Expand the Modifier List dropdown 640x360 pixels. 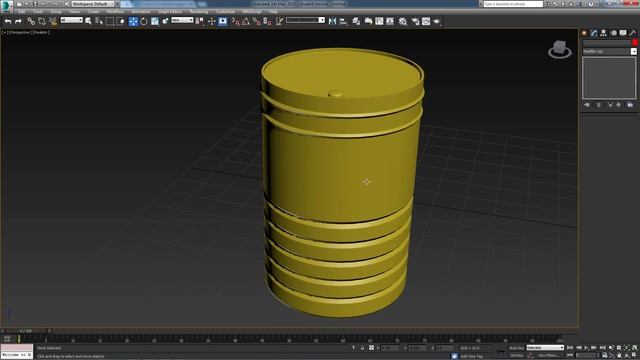[609, 51]
